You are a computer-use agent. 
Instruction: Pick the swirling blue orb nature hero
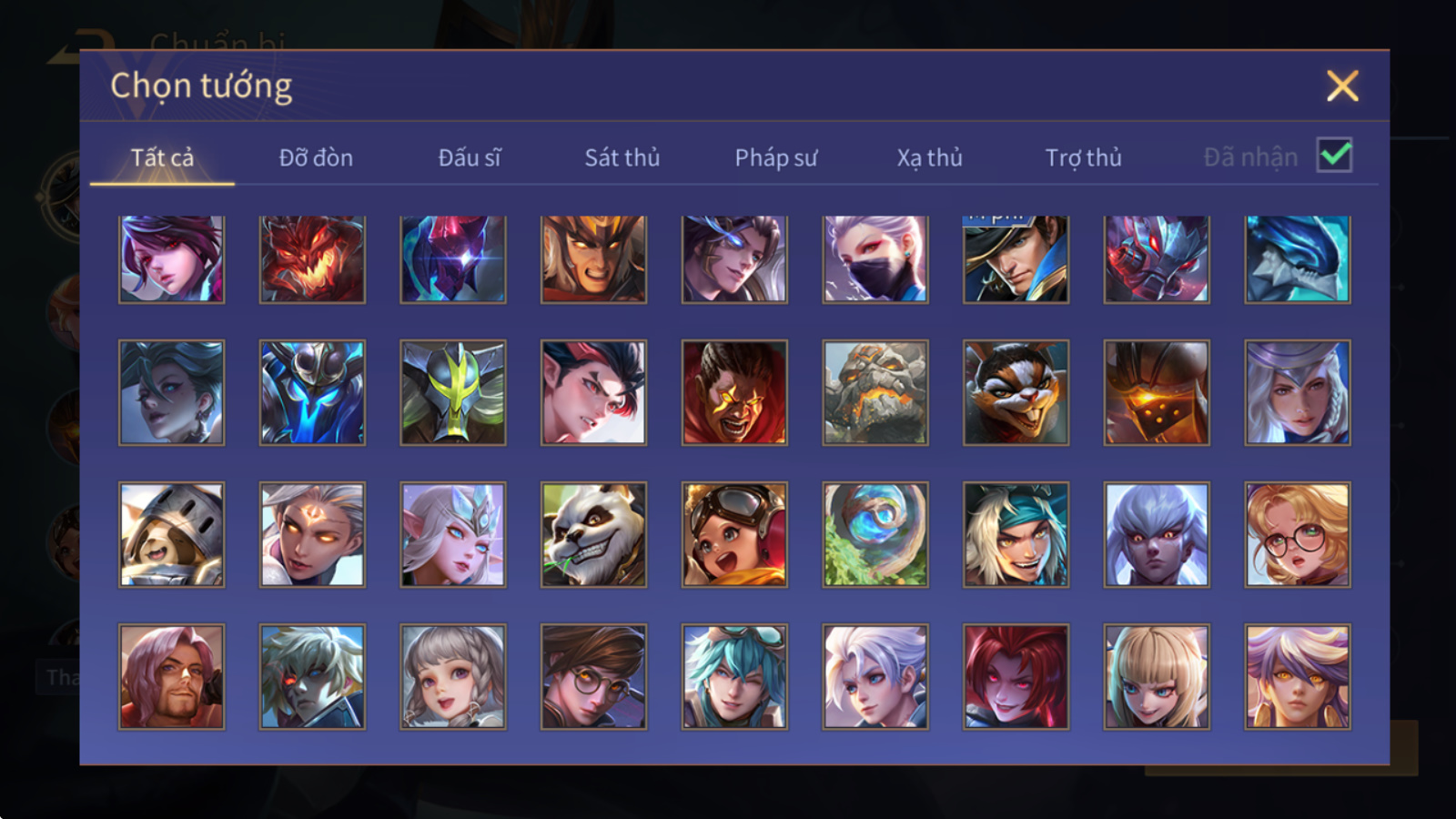pos(875,534)
